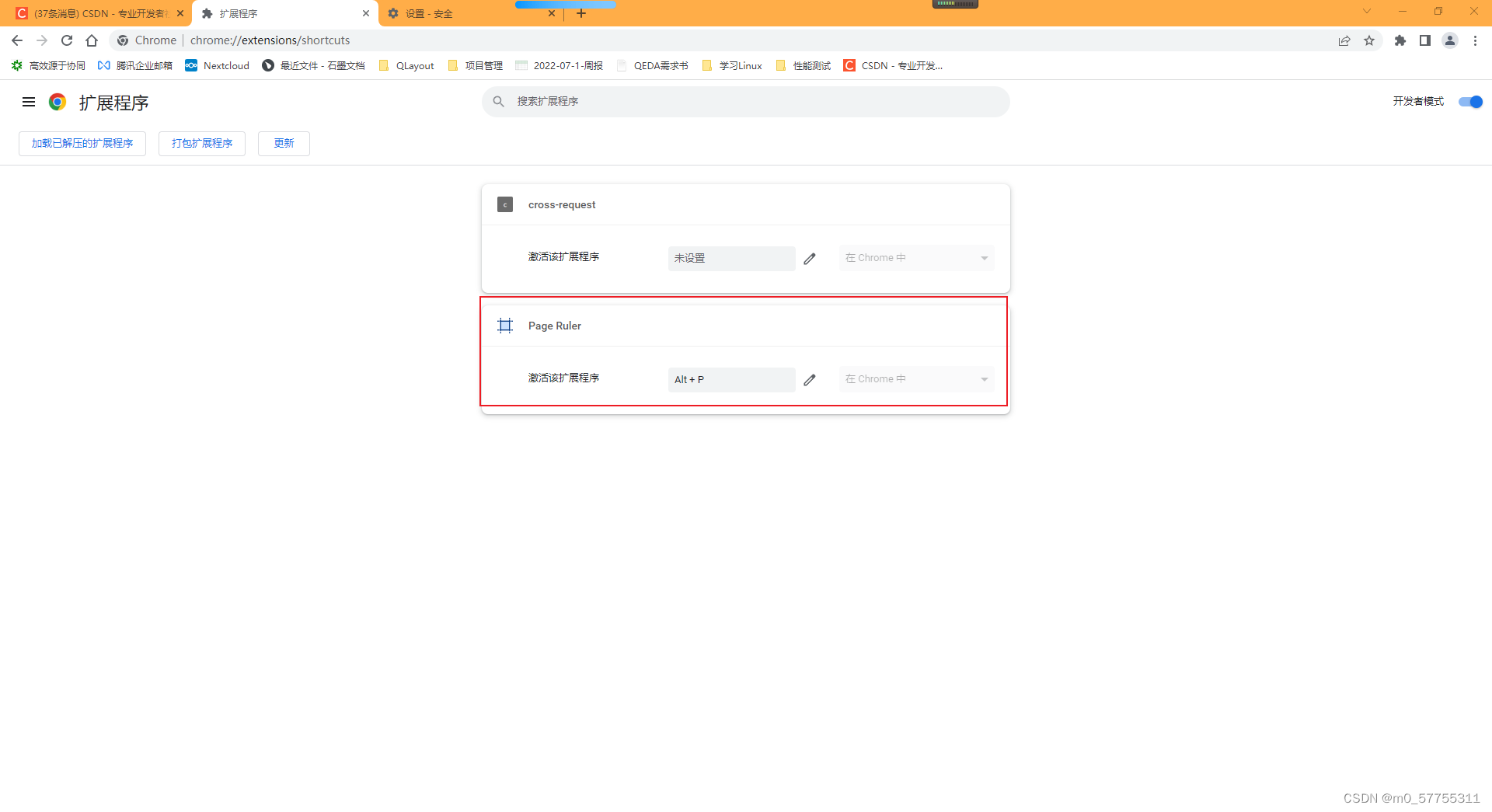Click the home button icon
Viewport: 1492px width, 812px height.
tap(92, 40)
